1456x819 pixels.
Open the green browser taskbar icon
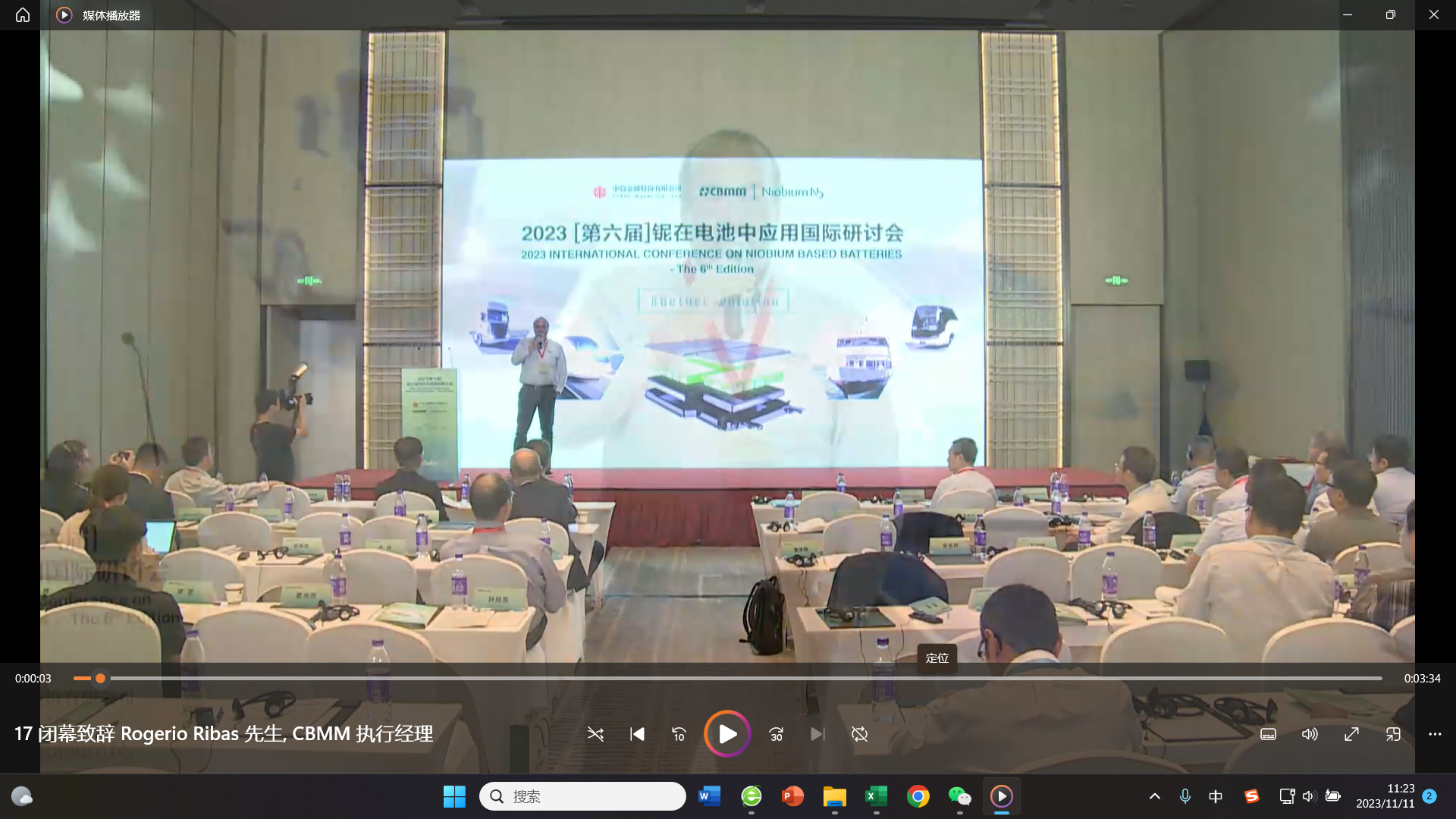pyautogui.click(x=751, y=796)
